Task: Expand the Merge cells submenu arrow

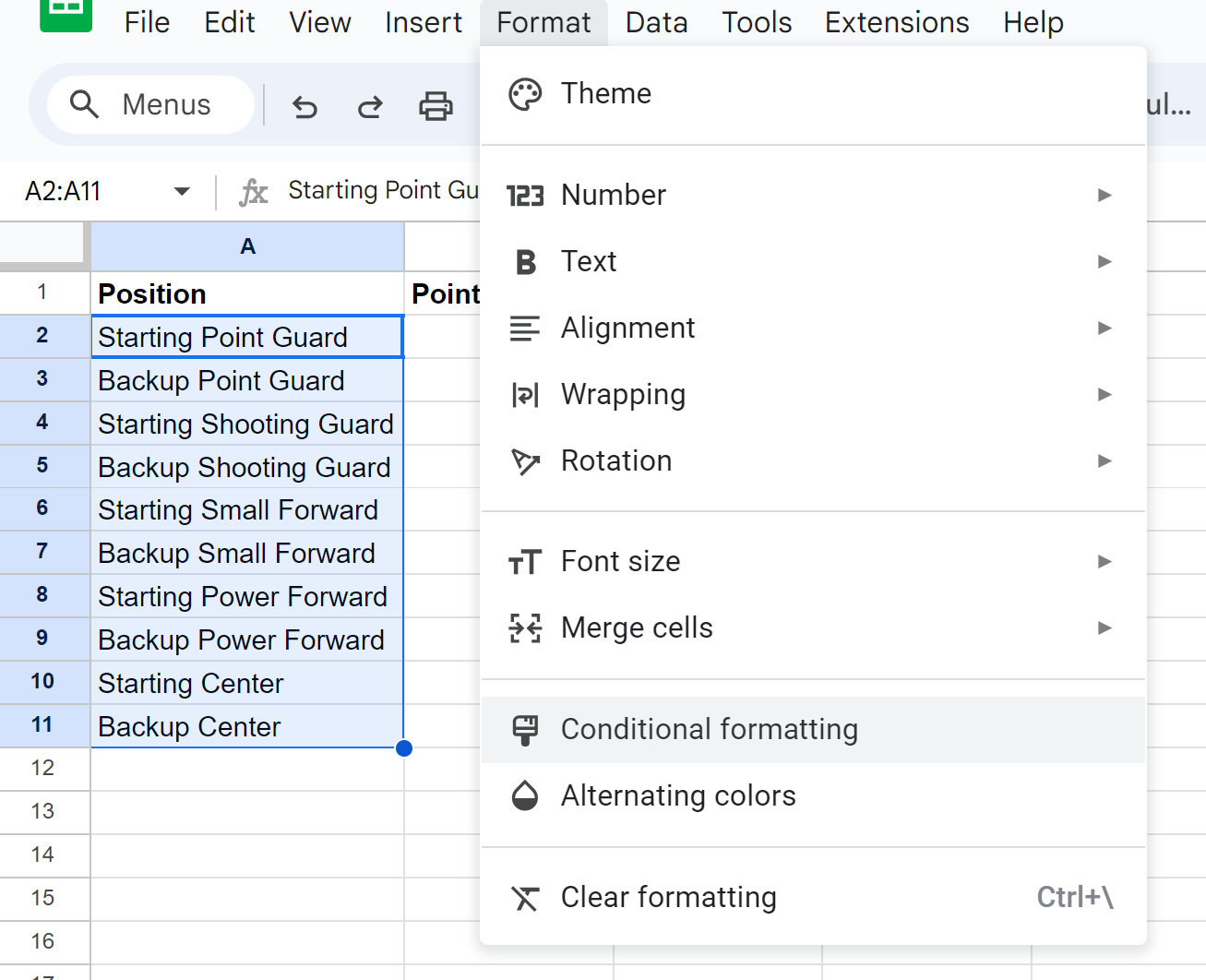Action: coord(1105,627)
